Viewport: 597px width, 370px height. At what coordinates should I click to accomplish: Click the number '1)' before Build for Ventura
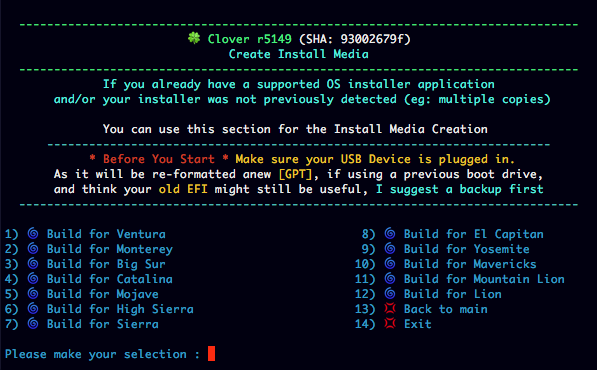coord(11,234)
